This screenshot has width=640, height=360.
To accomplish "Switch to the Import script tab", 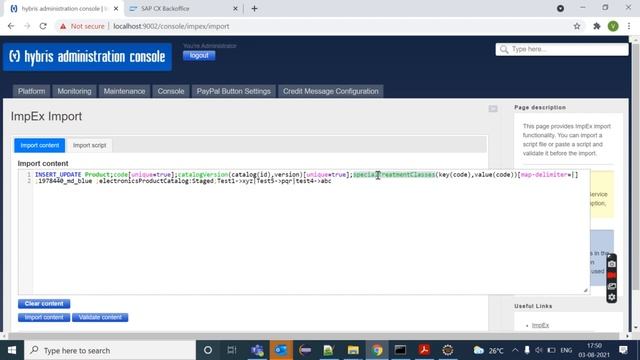I will click(x=89, y=145).
